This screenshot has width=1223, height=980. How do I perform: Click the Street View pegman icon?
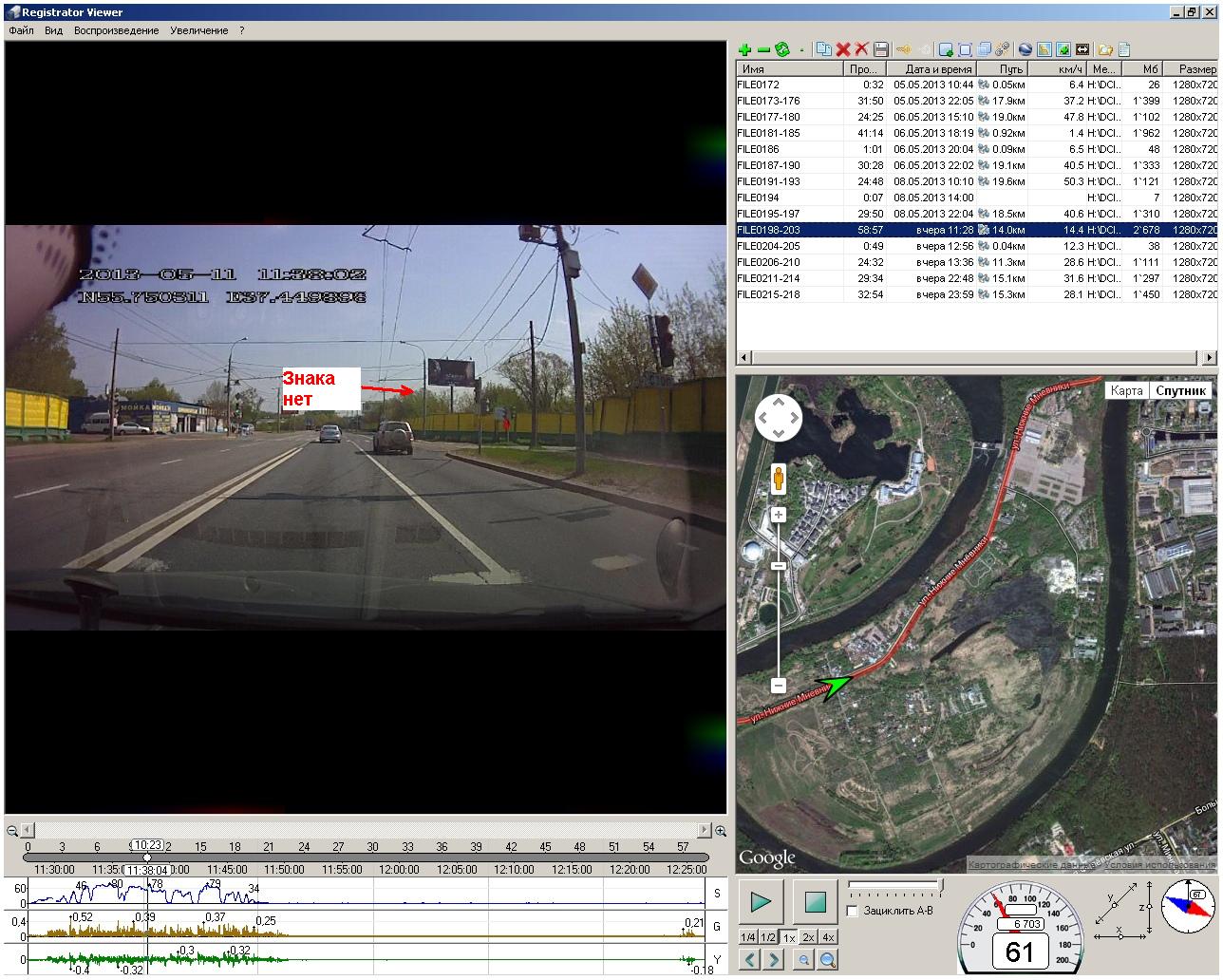[x=779, y=479]
